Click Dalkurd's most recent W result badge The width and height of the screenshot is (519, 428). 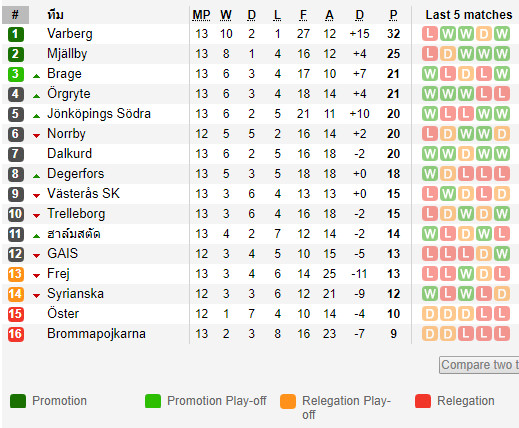point(502,154)
